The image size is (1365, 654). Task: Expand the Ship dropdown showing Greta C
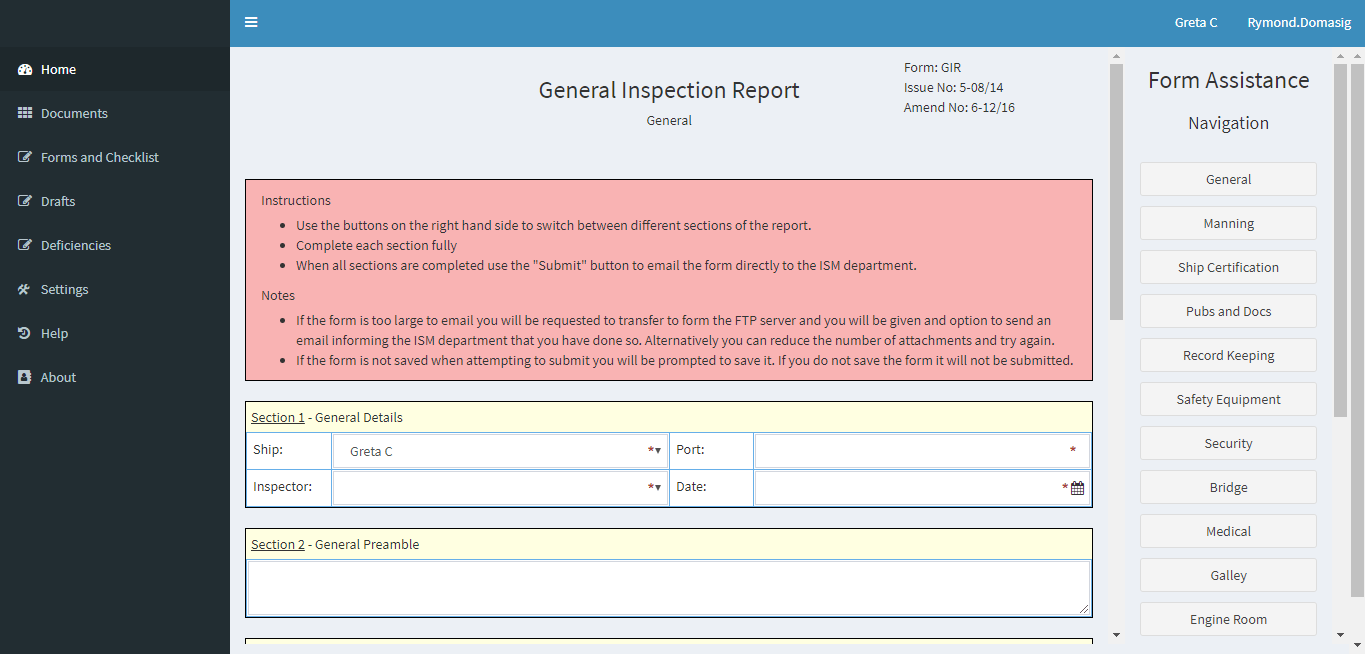point(500,451)
